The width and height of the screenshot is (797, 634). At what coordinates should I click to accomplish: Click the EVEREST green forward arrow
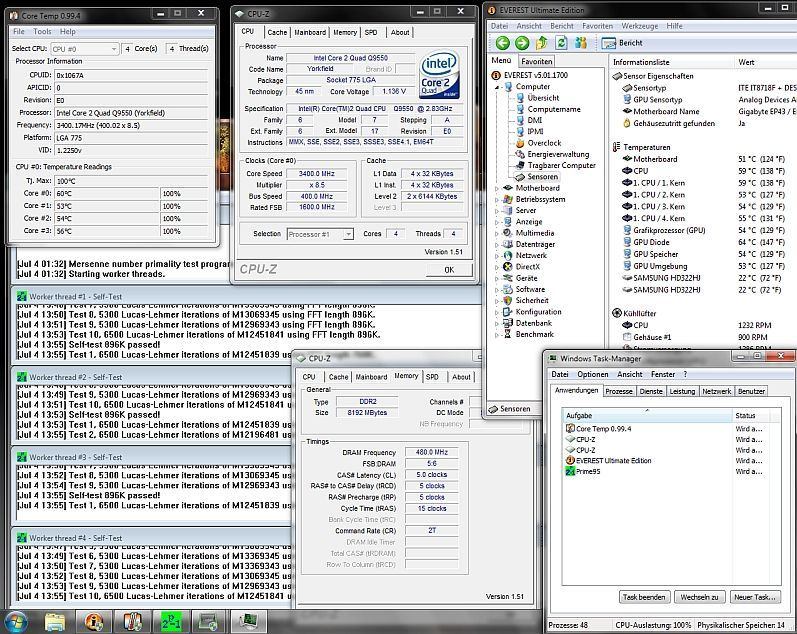(x=522, y=43)
